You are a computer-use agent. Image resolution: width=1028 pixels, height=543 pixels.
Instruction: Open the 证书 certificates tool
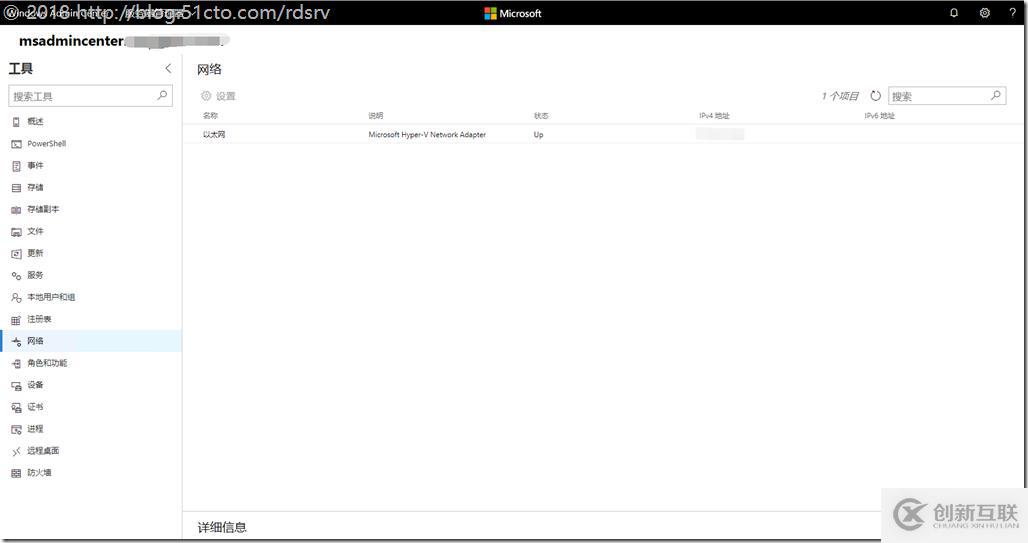click(35, 407)
